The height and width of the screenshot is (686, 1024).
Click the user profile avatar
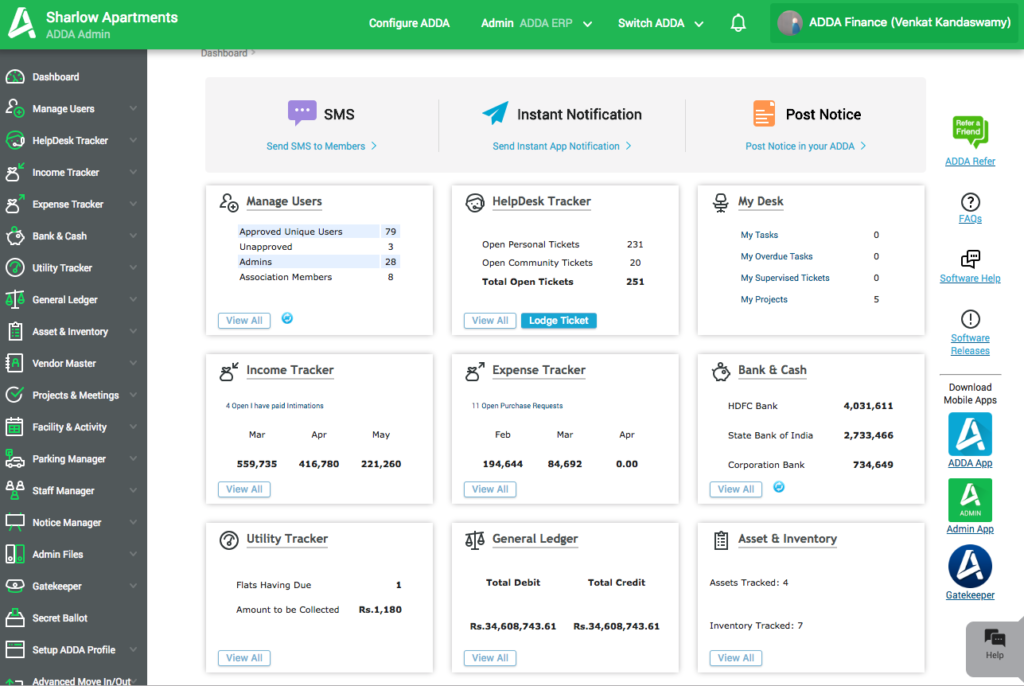790,24
